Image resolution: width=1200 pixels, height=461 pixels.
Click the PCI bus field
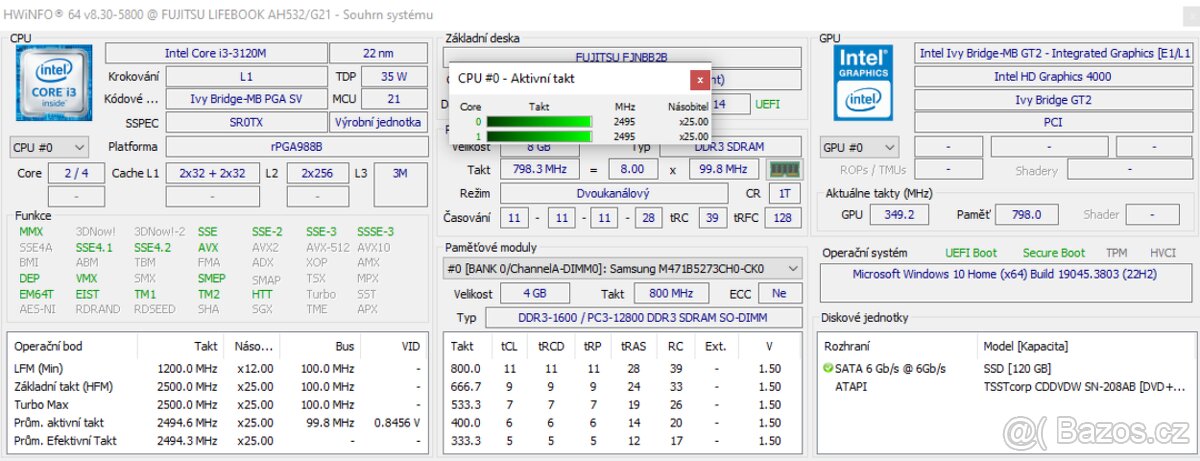(1052, 122)
